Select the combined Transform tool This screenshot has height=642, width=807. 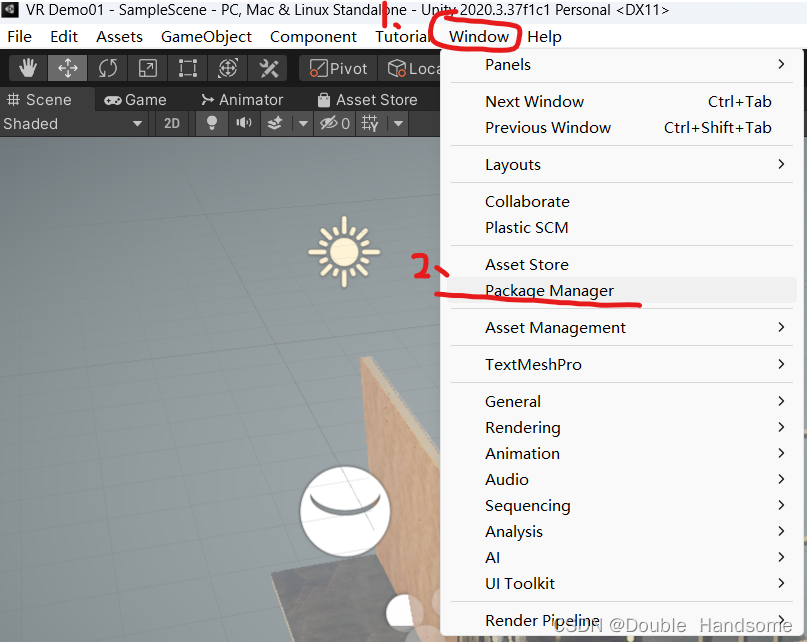(228, 68)
